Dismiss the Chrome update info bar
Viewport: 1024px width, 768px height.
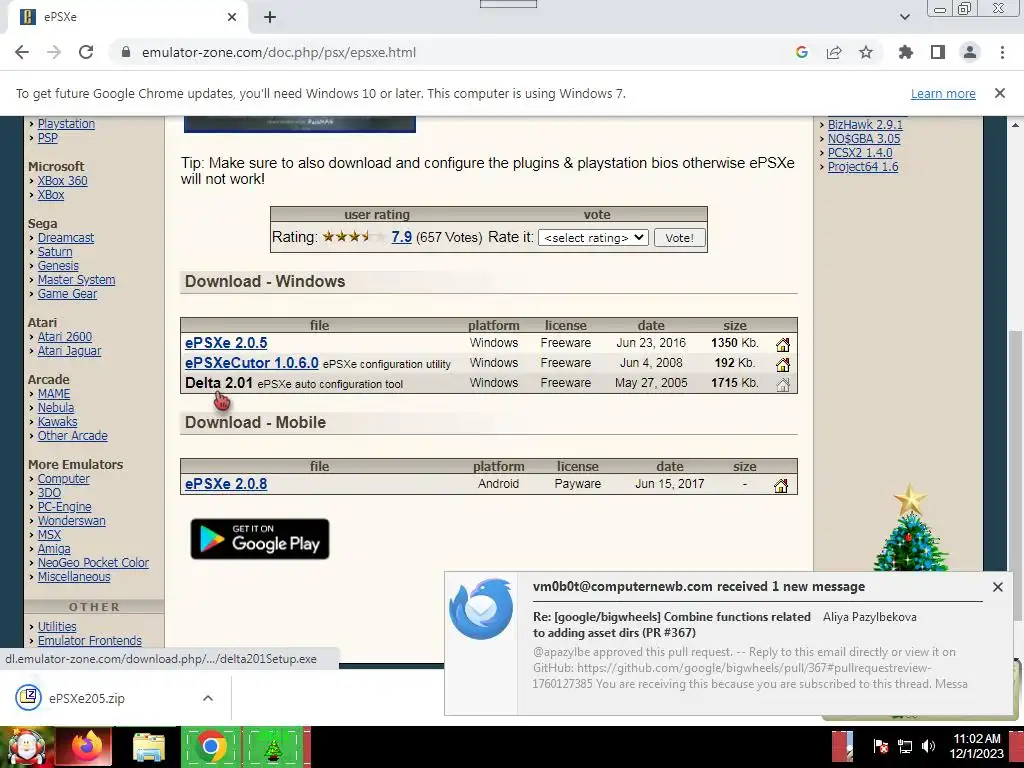[x=999, y=93]
